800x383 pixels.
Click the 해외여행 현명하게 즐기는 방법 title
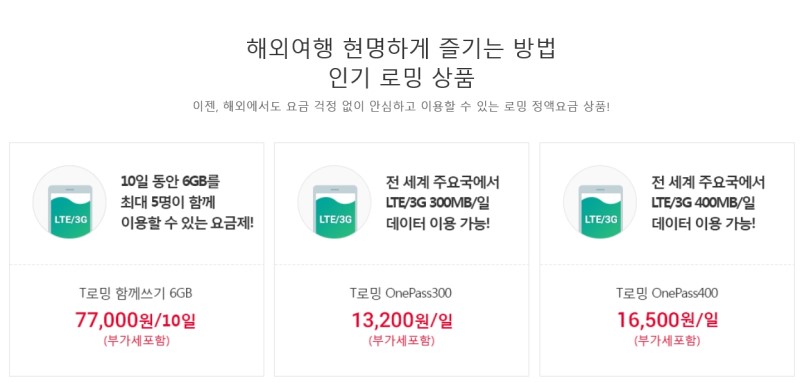401,48
